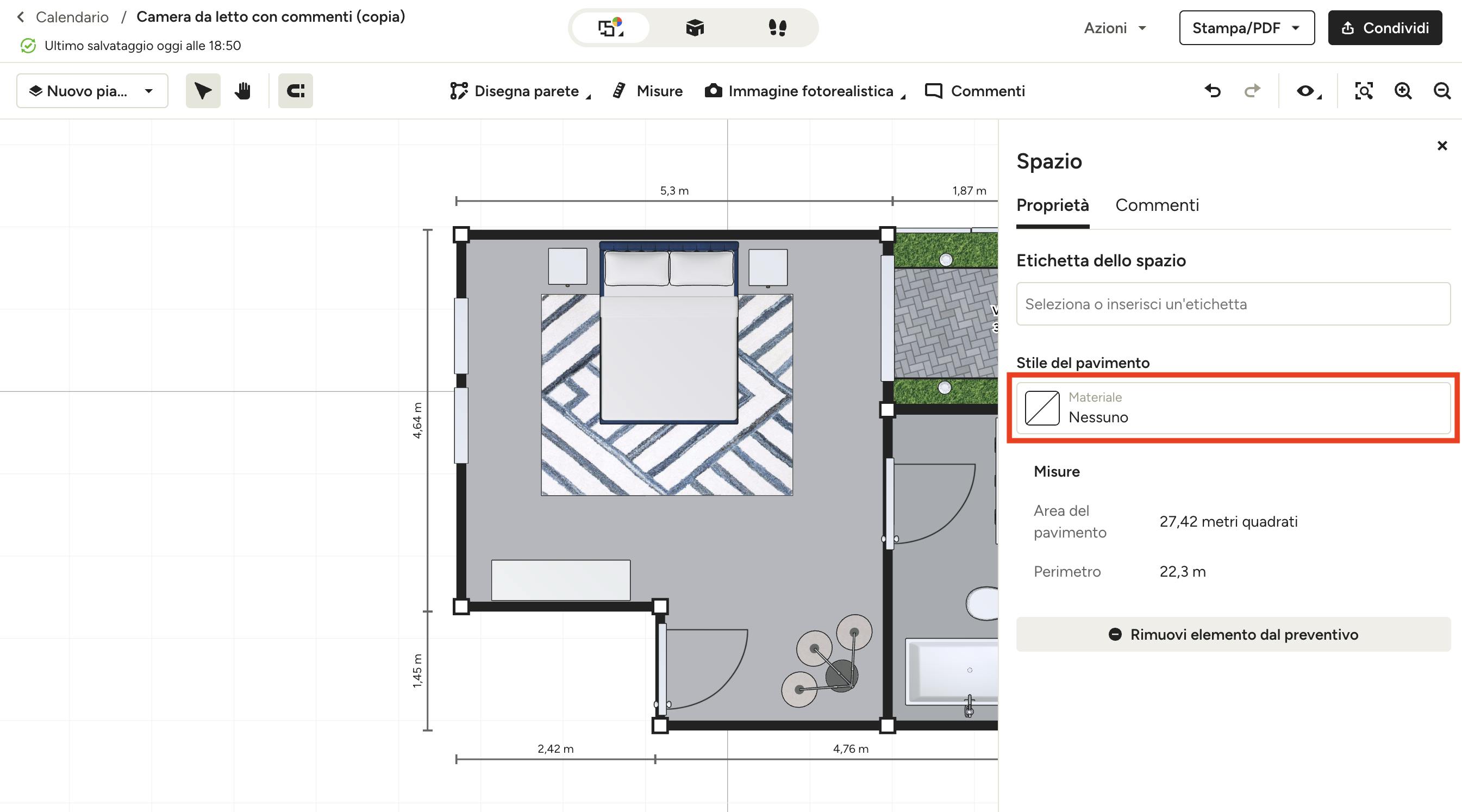Click Rimuovi elemento dal preventivo

coord(1233,634)
